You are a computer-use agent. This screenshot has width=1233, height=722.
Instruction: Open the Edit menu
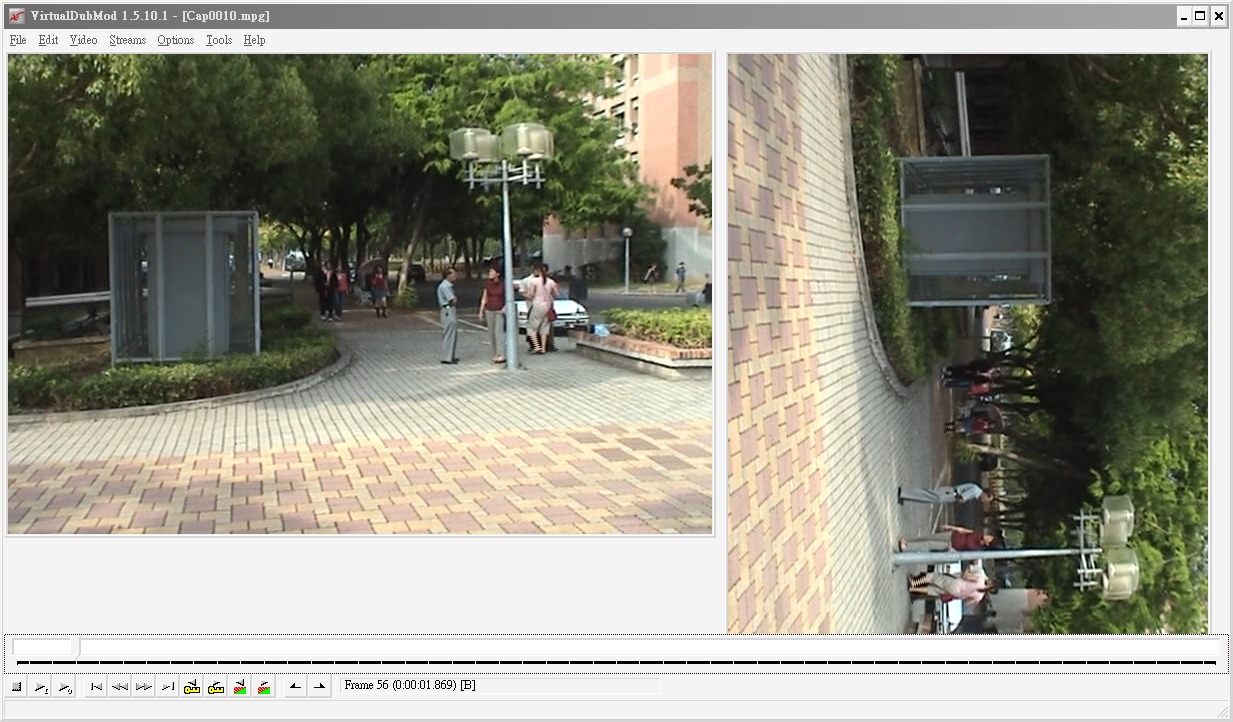click(49, 40)
